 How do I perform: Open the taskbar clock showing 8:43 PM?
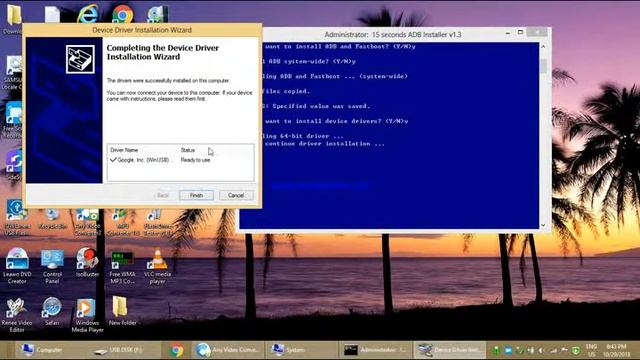617,350
